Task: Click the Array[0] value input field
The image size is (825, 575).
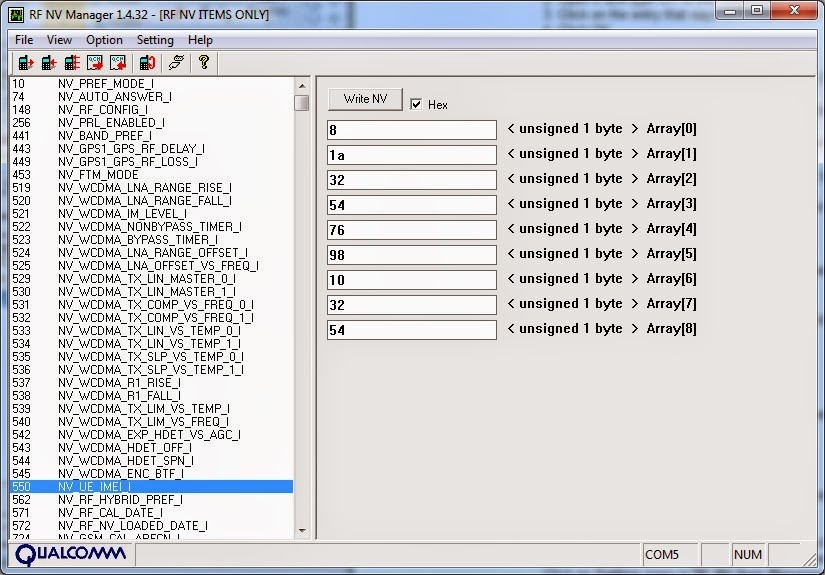Action: [411, 130]
